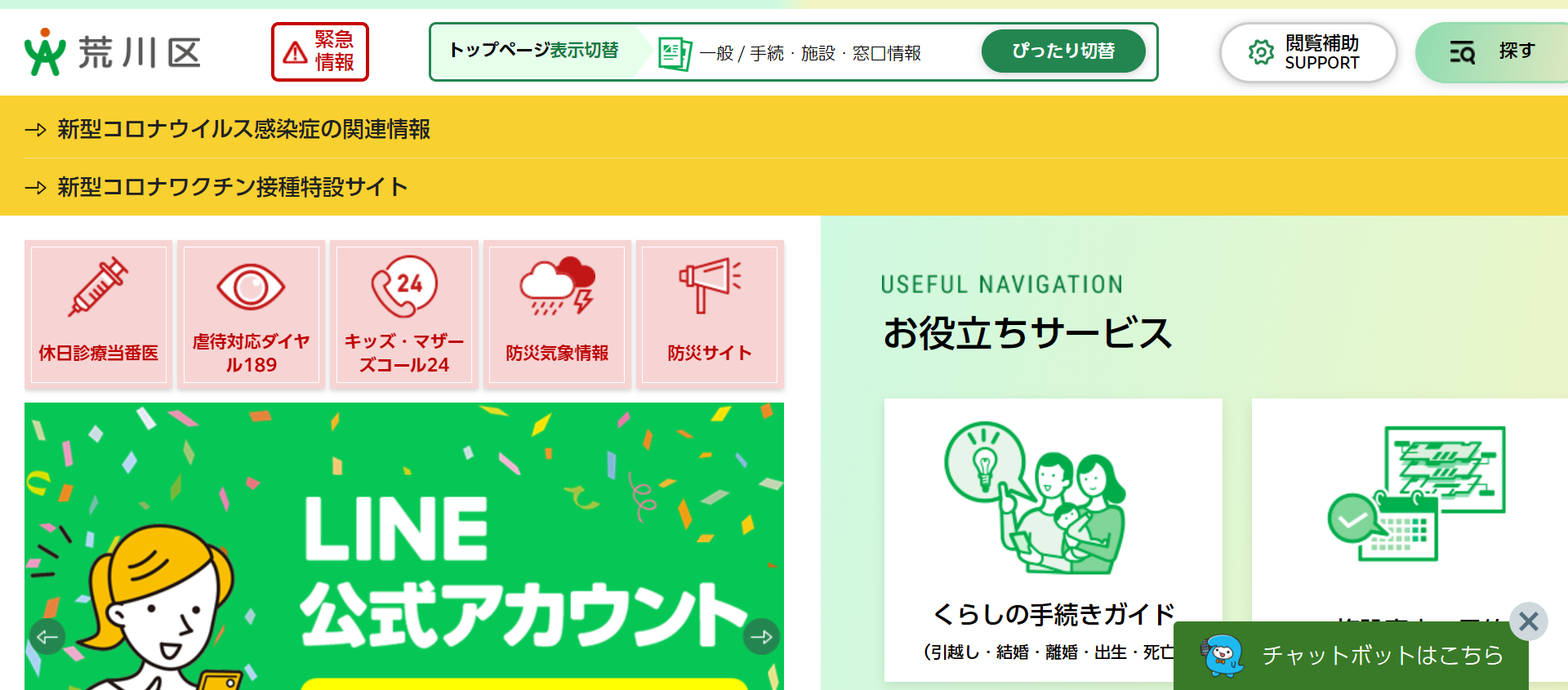
Task: Close the chatbot popup
Action: coord(1529,622)
